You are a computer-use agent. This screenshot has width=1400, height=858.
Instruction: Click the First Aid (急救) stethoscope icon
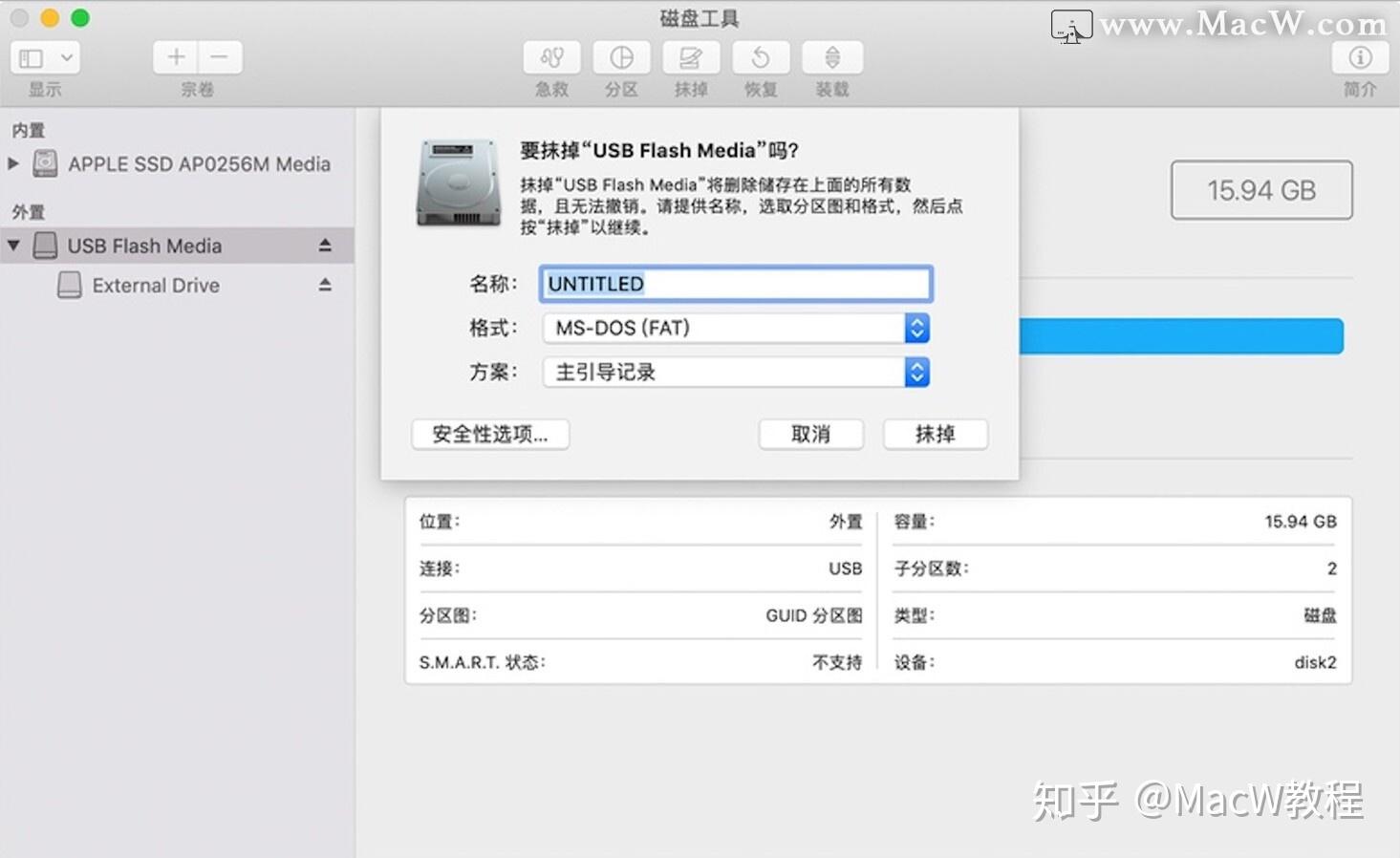tap(551, 58)
